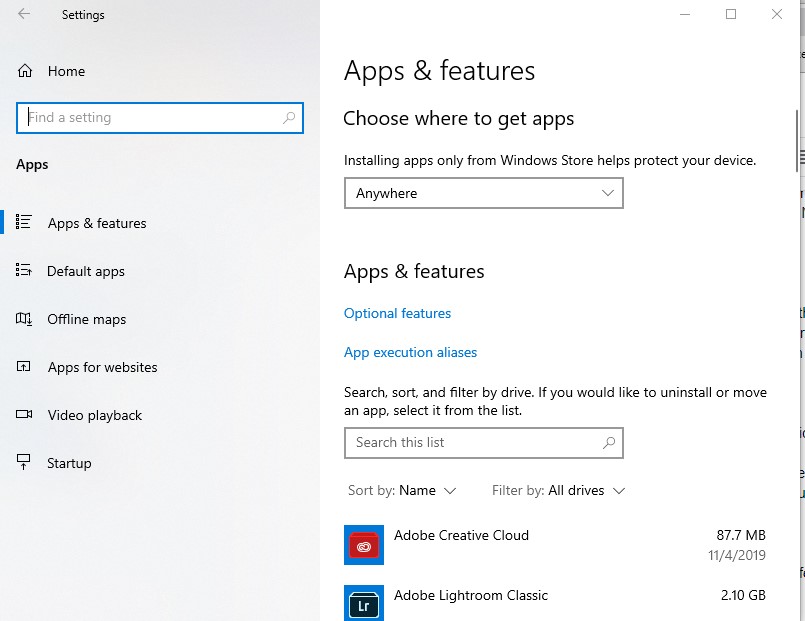This screenshot has width=805, height=621.
Task: Click the Startup icon in sidebar
Action: (x=24, y=462)
